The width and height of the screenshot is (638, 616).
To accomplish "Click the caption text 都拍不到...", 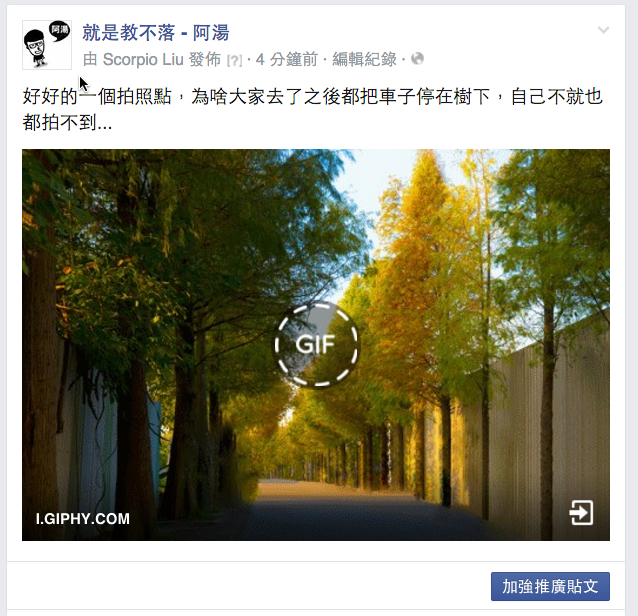I will click(60, 122).
